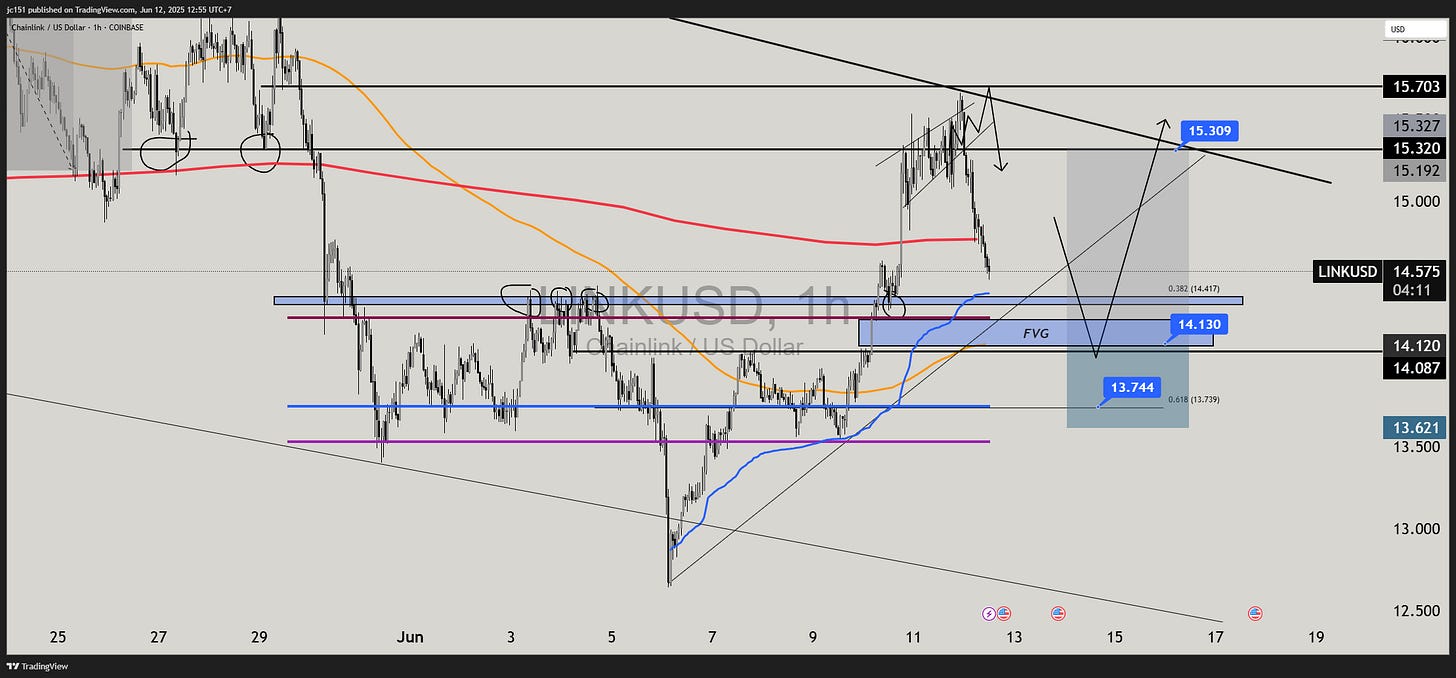Click date 27 on the time axis
The image size is (1456, 678).
point(159,637)
